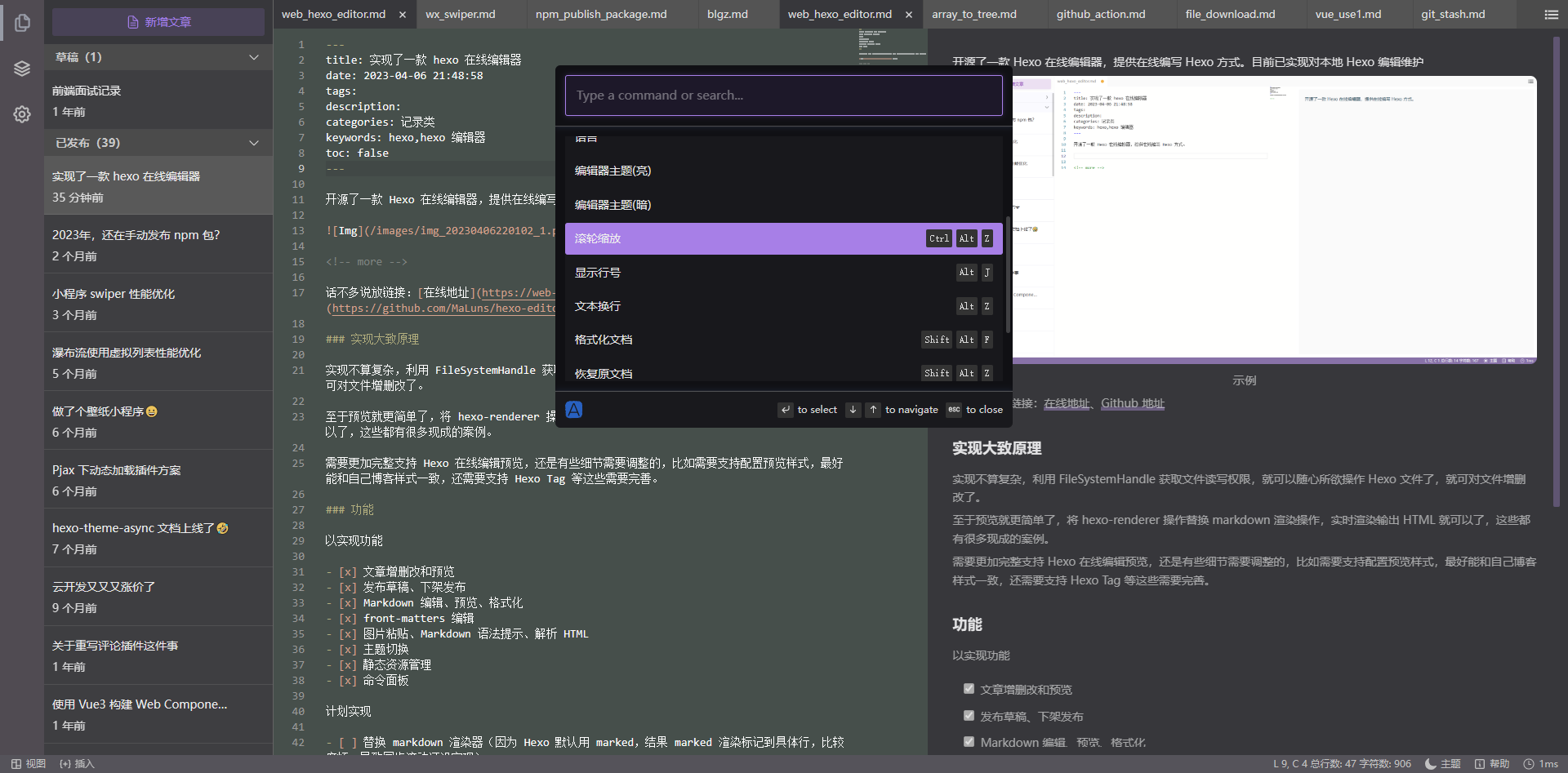Switch to file_download.md tab
This screenshot has height=773, width=1568.
coord(1241,15)
